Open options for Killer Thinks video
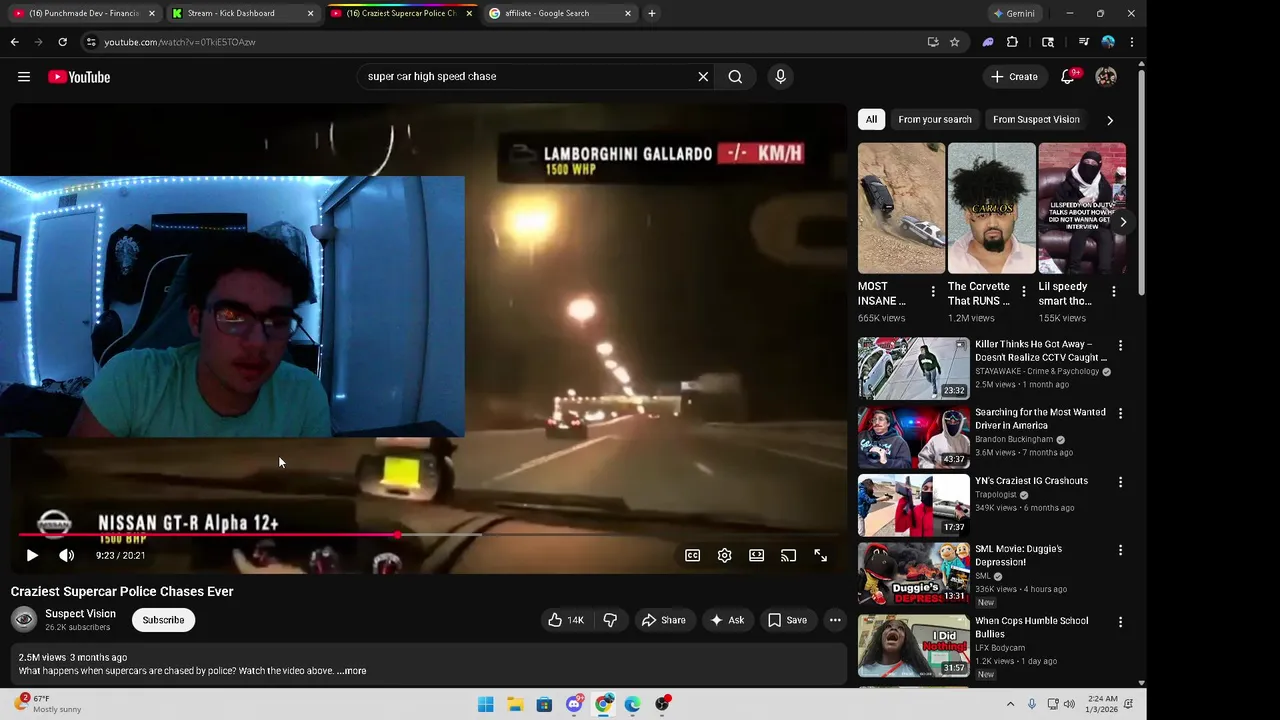Image resolution: width=1280 pixels, height=720 pixels. 1120,345
